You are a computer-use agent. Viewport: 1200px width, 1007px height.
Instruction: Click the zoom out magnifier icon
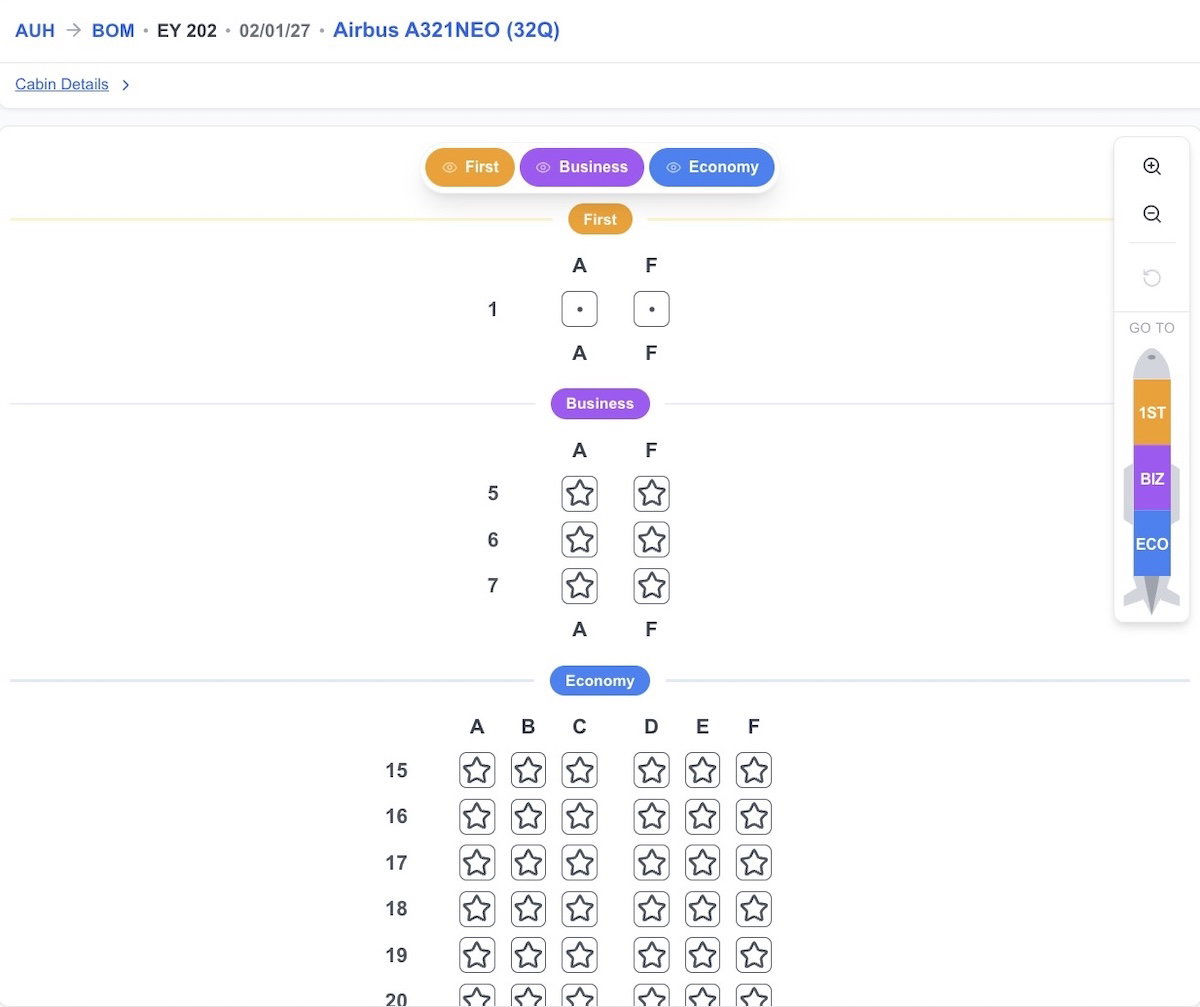tap(1151, 214)
